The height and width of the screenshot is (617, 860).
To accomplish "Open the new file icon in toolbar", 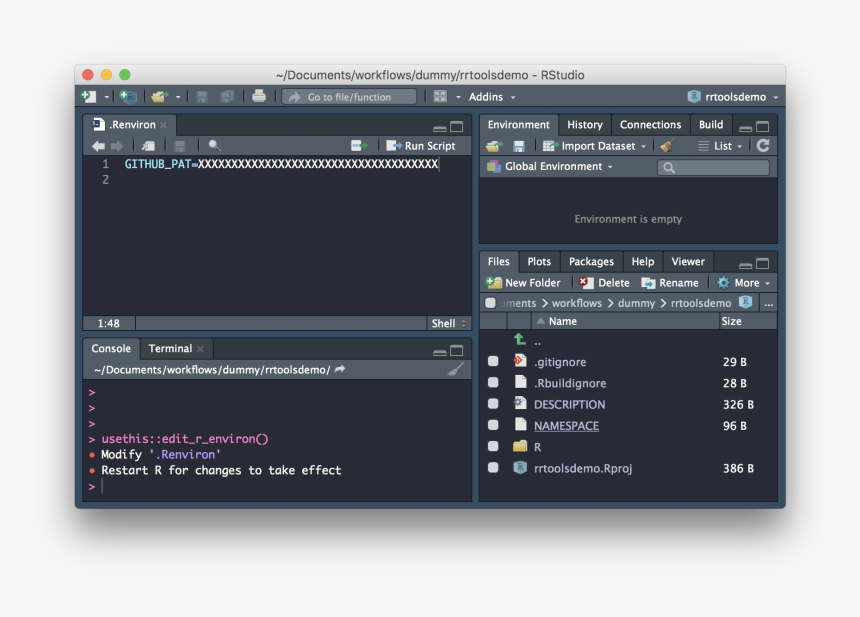I will (x=90, y=97).
